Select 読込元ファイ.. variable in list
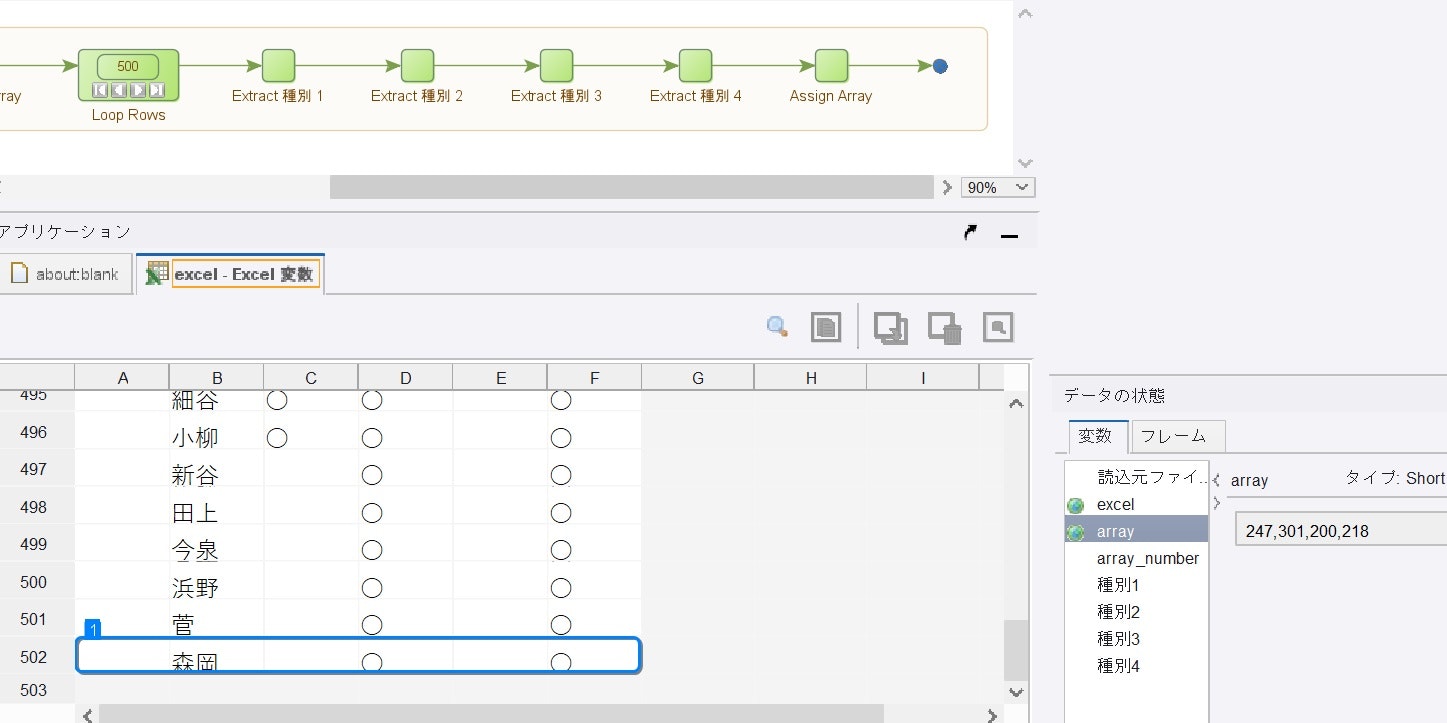1447x723 pixels. click(x=1137, y=477)
